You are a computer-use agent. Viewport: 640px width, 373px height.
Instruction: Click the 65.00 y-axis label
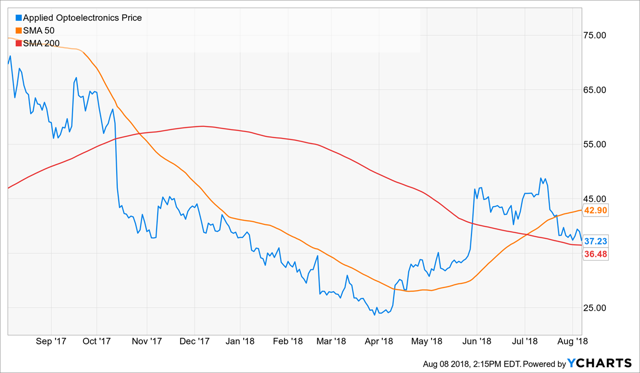point(595,90)
